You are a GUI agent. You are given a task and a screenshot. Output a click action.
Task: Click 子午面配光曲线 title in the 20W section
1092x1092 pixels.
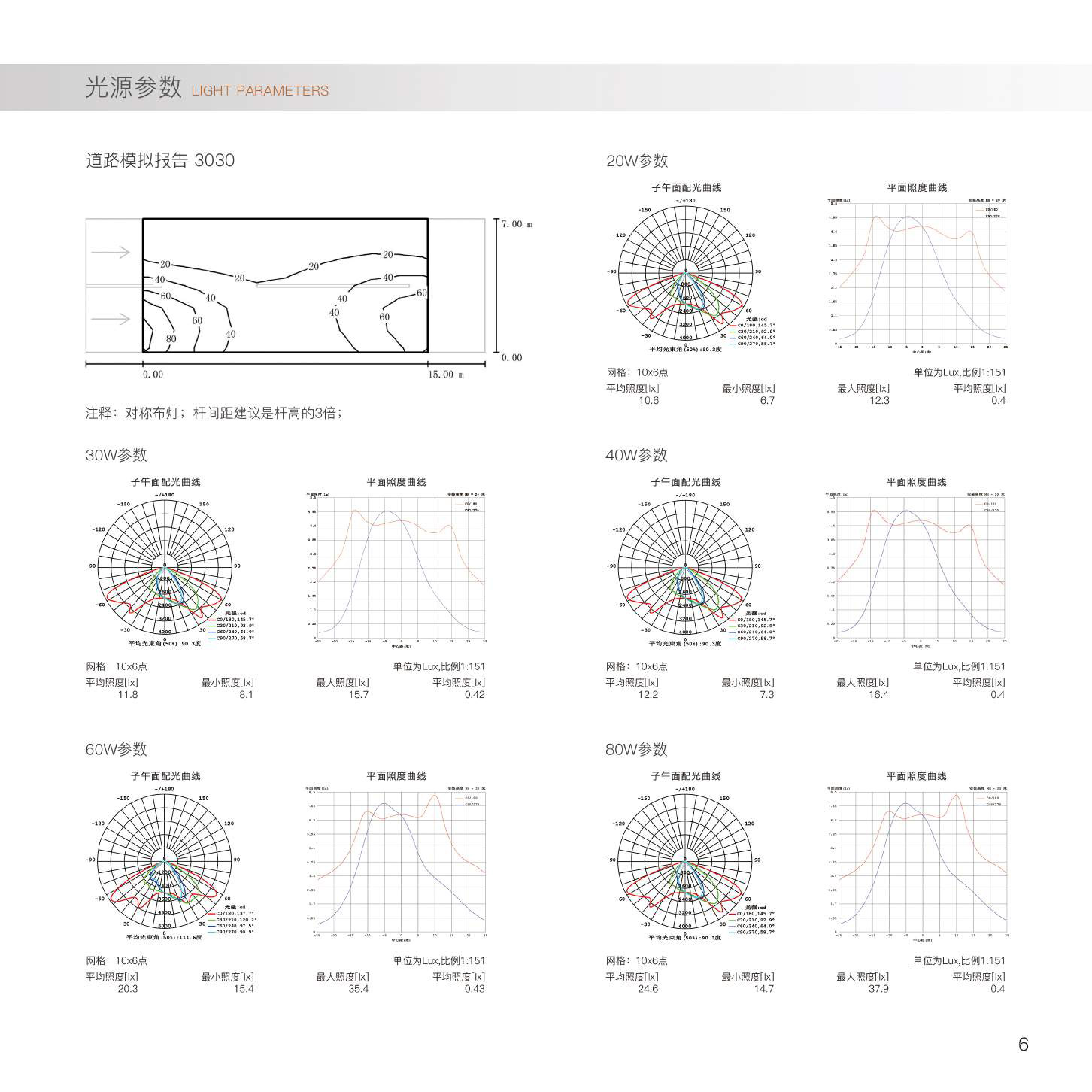tap(686, 187)
